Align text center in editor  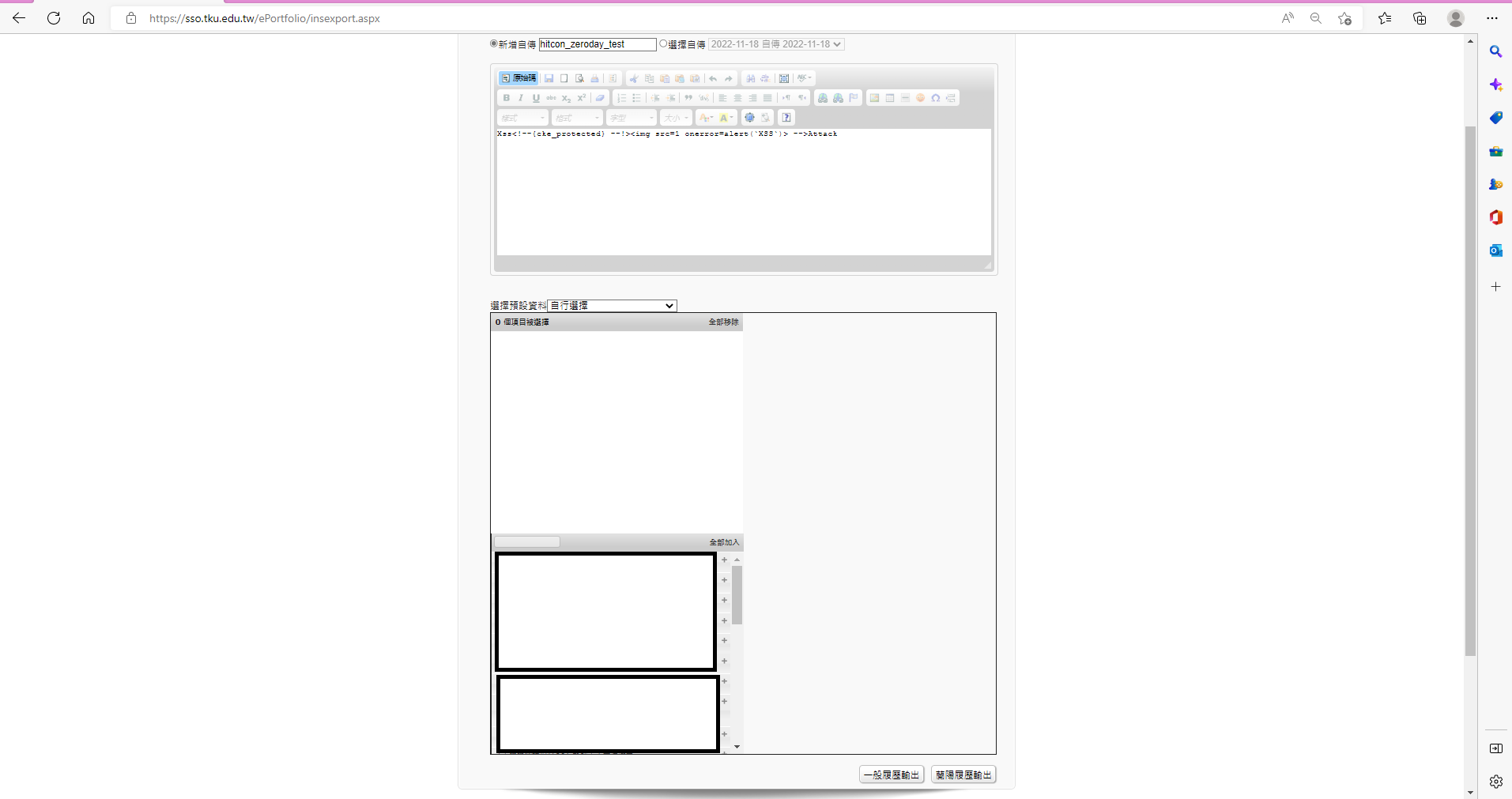point(737,98)
